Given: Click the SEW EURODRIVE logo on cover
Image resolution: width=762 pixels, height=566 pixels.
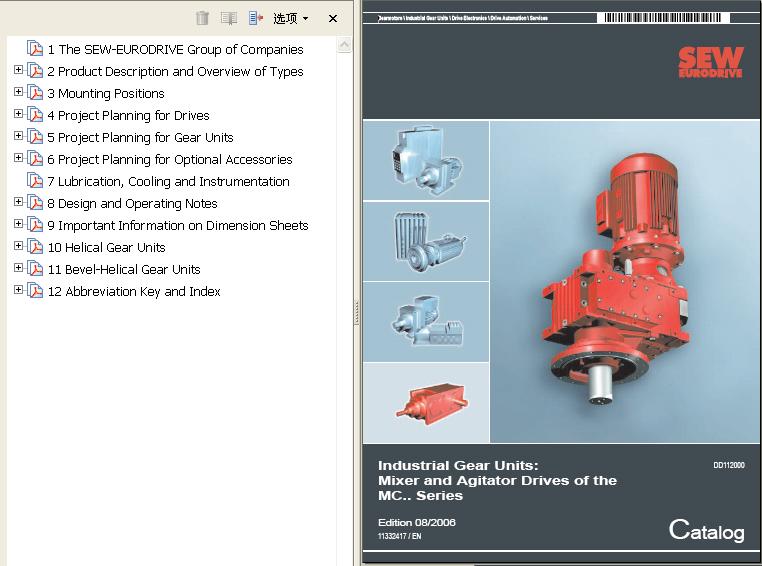Looking at the screenshot, I should (x=710, y=62).
